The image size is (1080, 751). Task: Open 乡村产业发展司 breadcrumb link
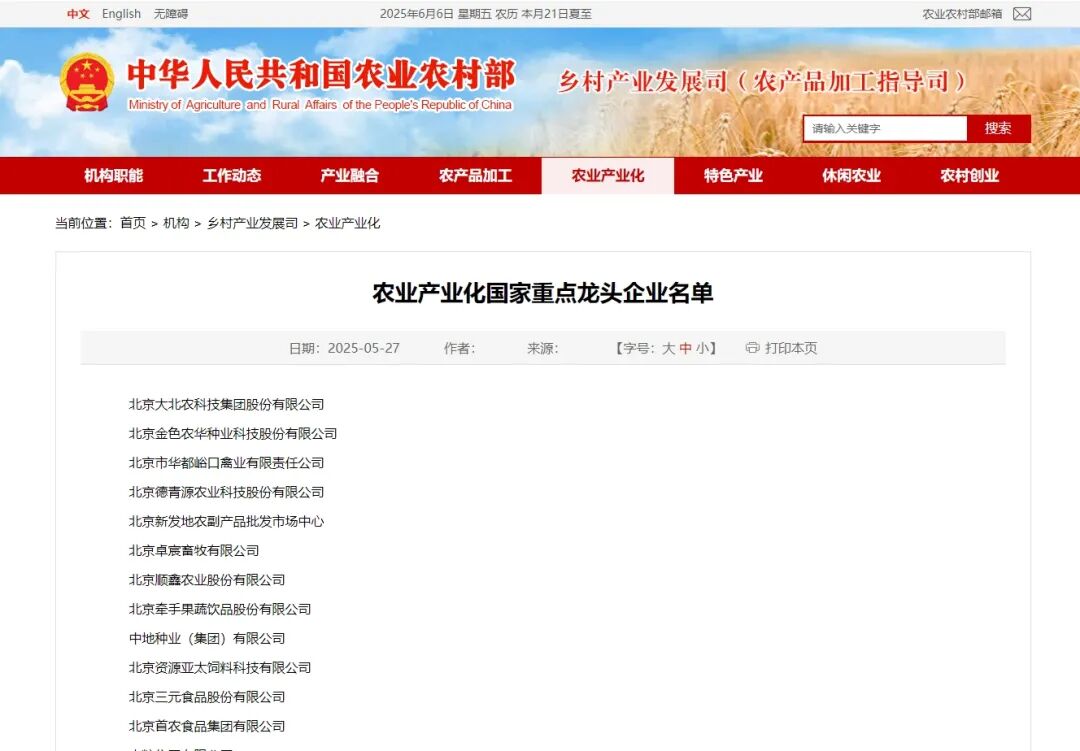[253, 223]
